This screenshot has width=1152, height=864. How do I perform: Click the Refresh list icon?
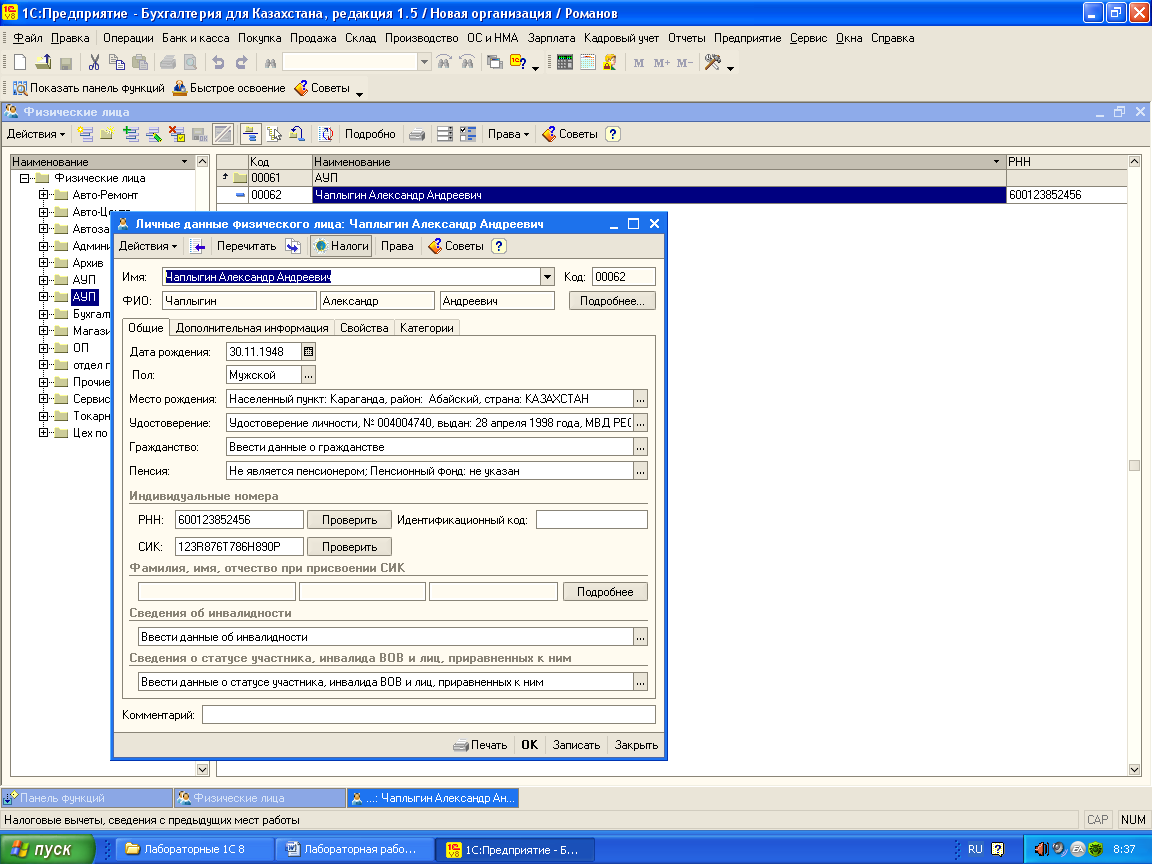326,134
